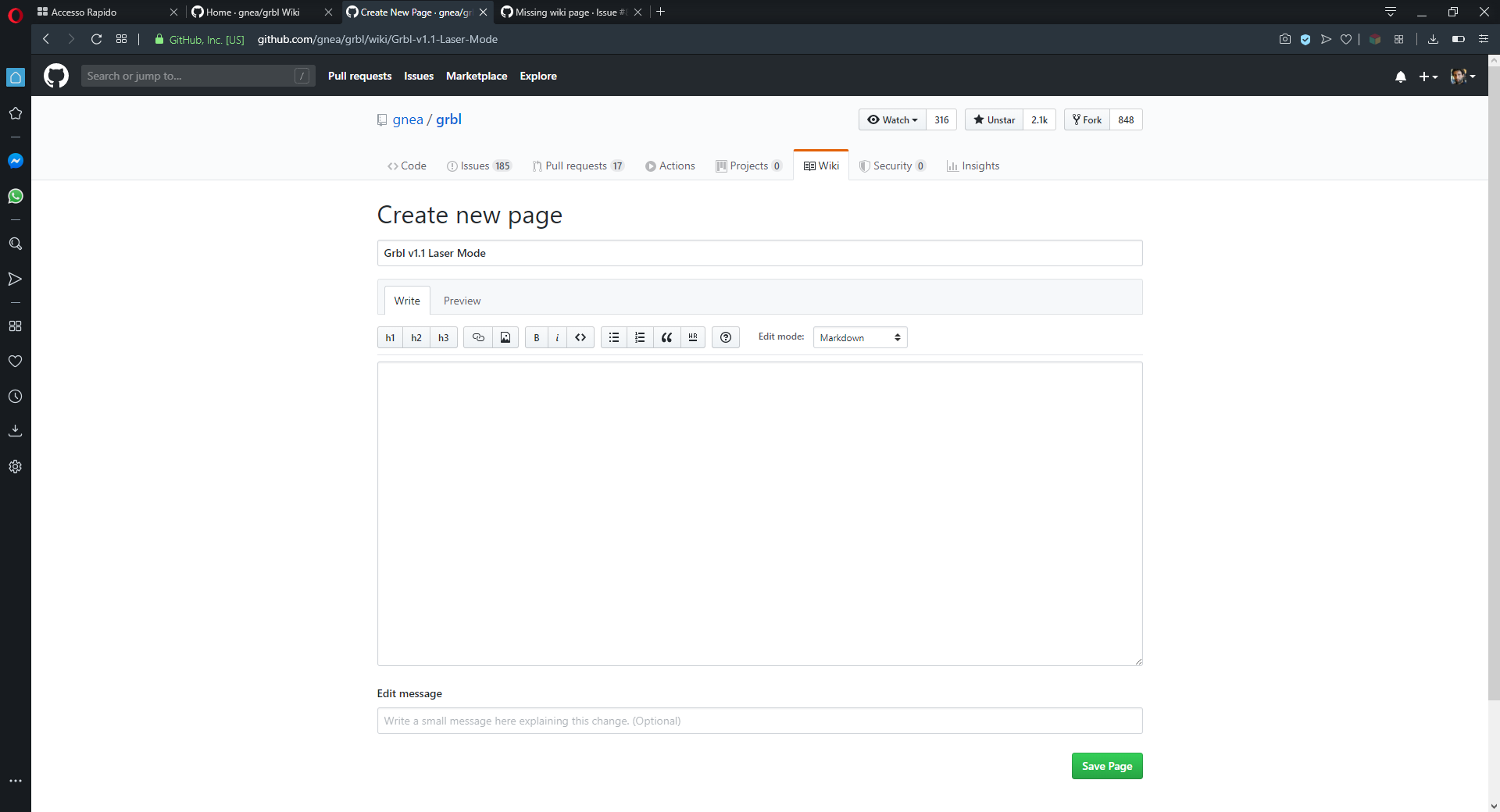1500x812 pixels.
Task: Insert a blockquote
Action: coord(666,337)
